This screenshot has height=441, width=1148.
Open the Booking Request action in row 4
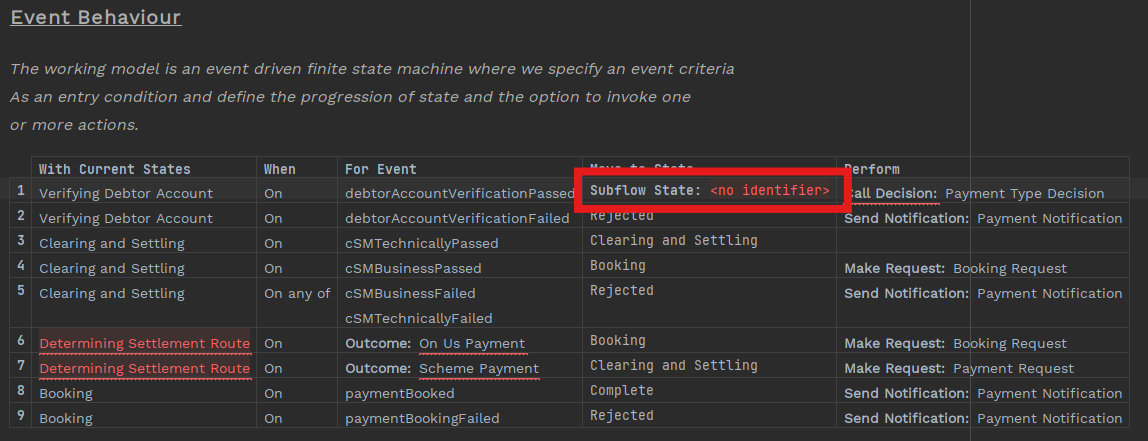point(1009,268)
